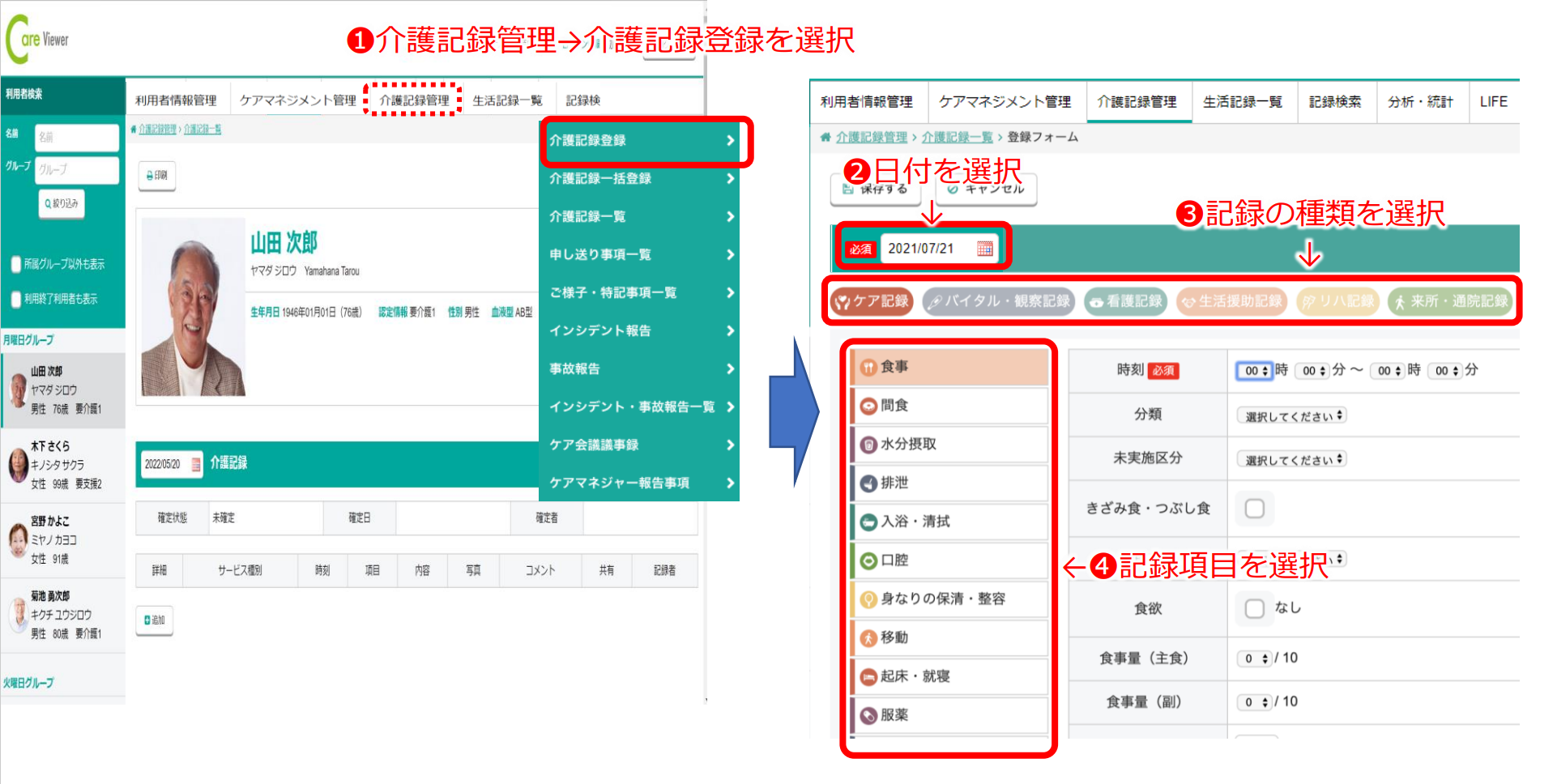Switch to the 記録検索 tab

(x=1335, y=102)
